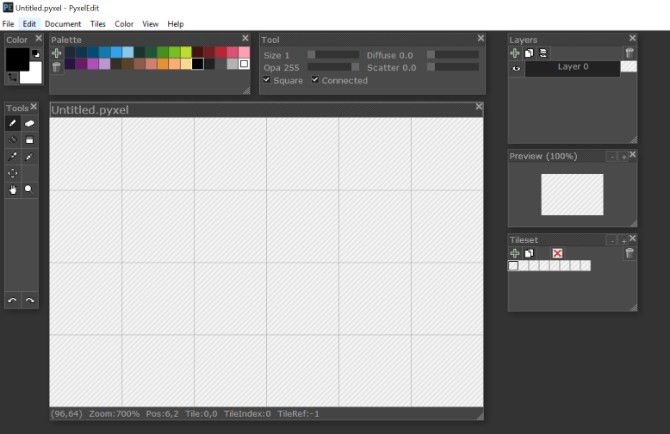
Task: Remove tile with red X icon
Action: [557, 253]
